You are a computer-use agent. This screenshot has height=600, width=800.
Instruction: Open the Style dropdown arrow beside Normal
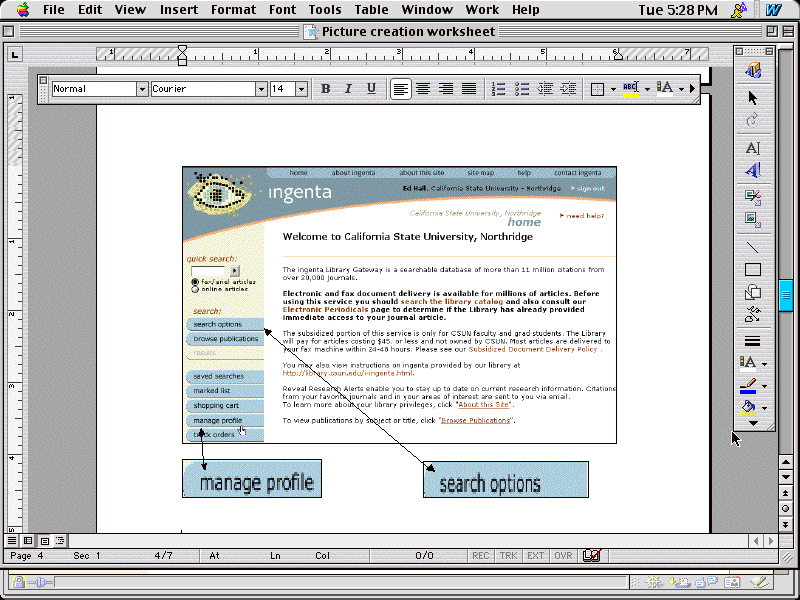point(142,89)
